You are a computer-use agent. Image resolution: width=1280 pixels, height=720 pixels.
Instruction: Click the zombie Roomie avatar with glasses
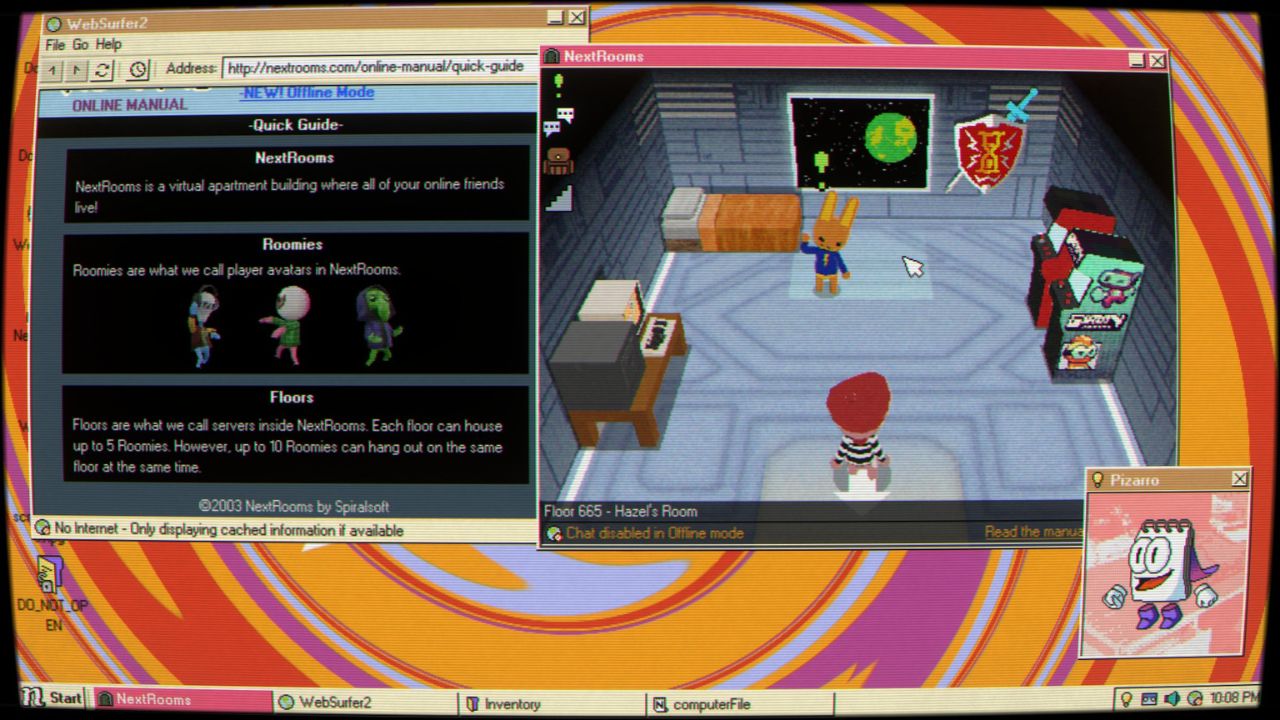coord(205,326)
